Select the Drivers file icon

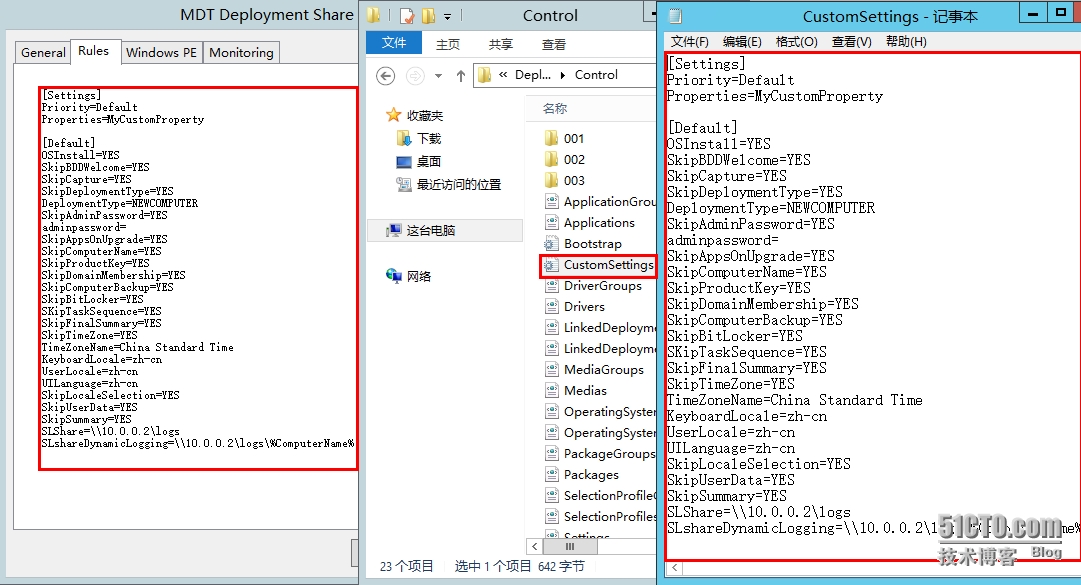coord(552,307)
